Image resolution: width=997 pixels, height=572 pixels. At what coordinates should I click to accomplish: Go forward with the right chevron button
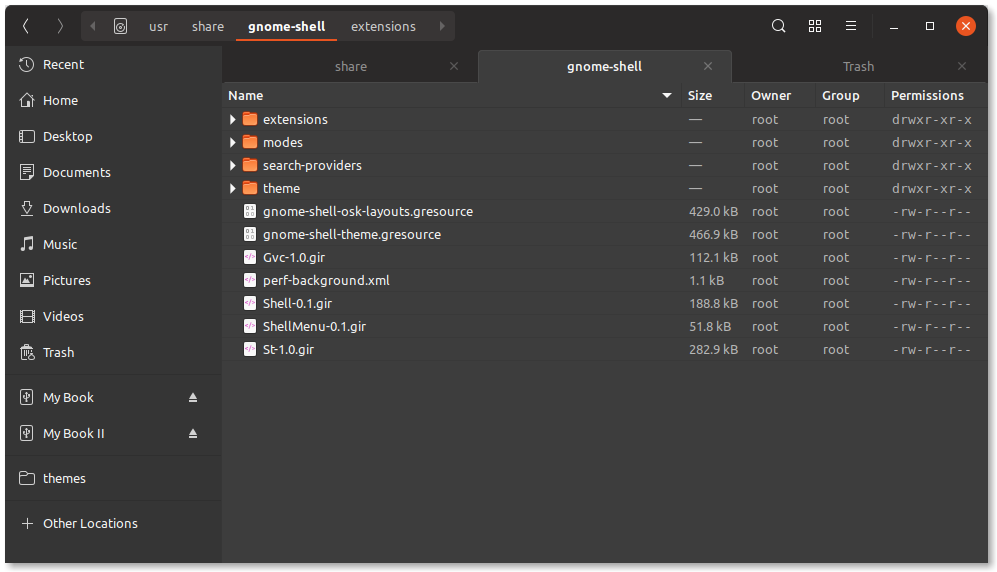point(60,26)
